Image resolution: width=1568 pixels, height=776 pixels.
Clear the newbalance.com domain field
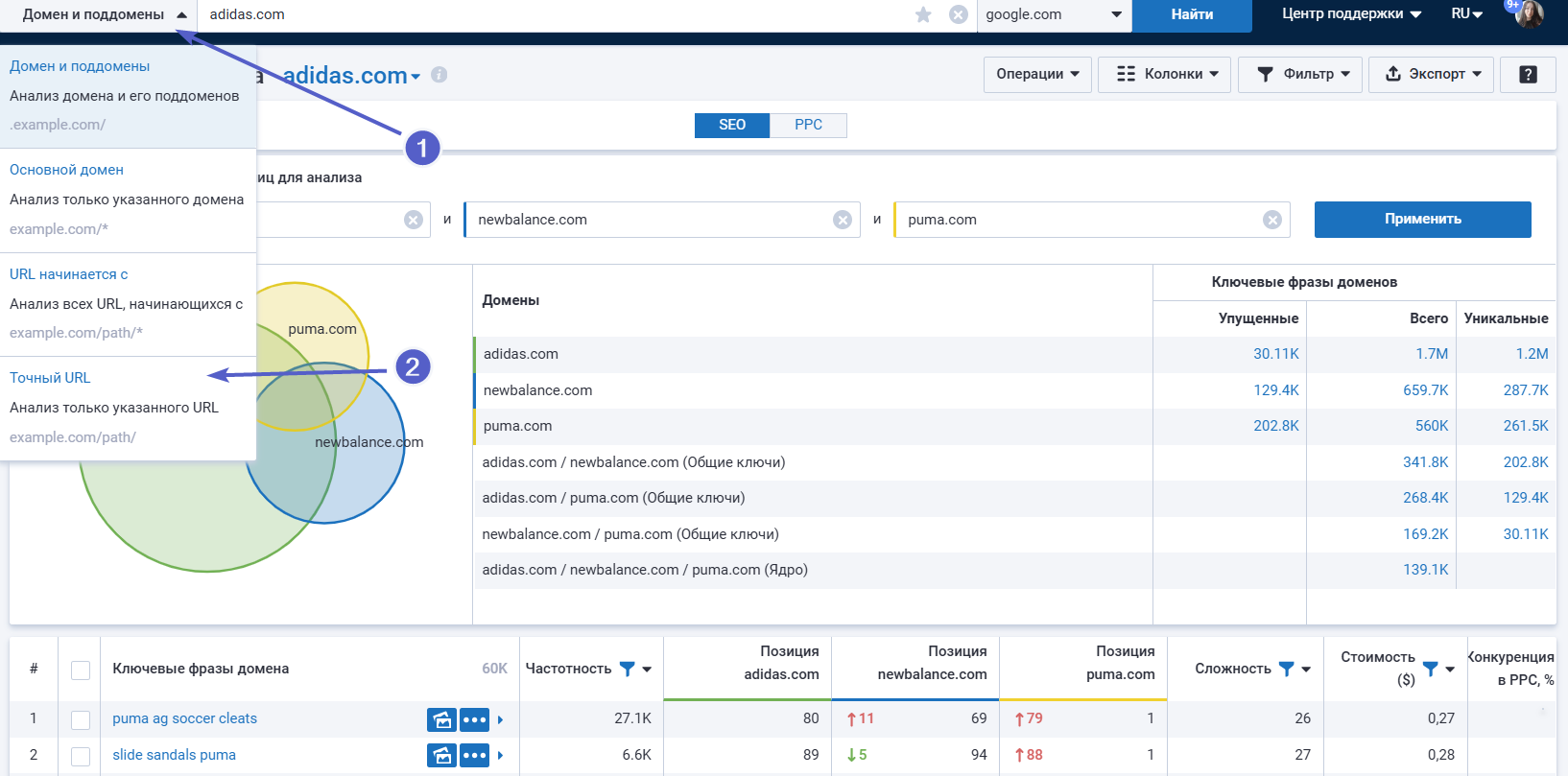click(843, 220)
